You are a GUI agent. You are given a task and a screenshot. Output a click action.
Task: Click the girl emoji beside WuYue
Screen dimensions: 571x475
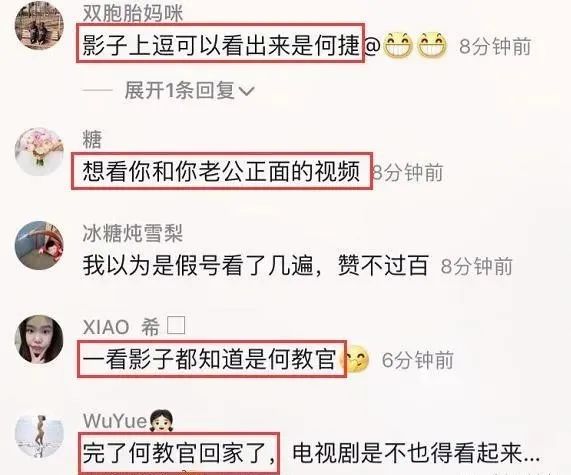pos(161,421)
